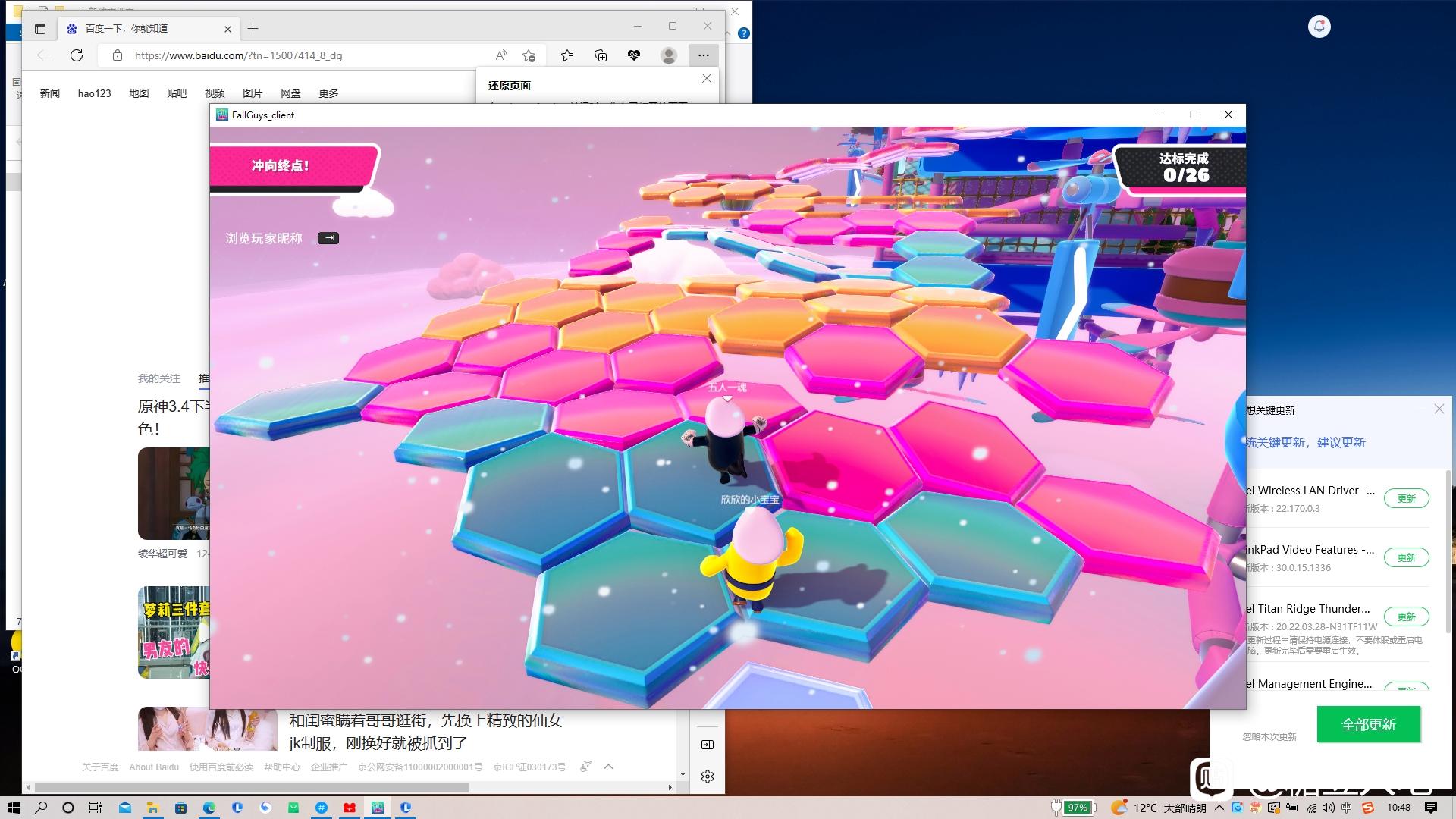Open the 萝莉三件套 video thumbnail

click(174, 632)
